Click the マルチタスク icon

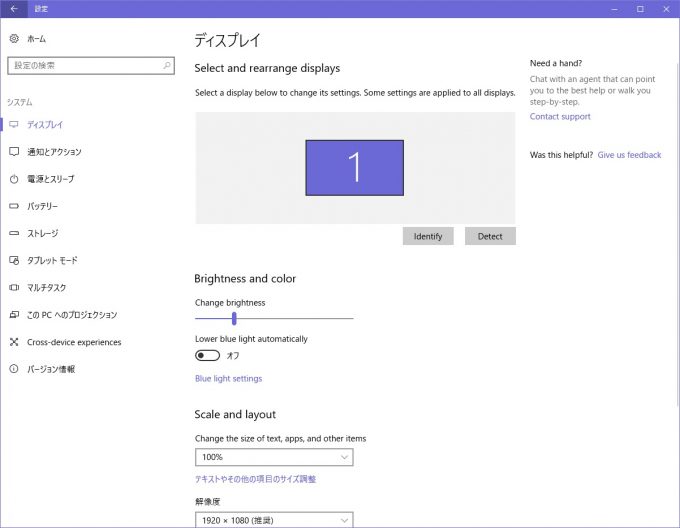(14, 287)
